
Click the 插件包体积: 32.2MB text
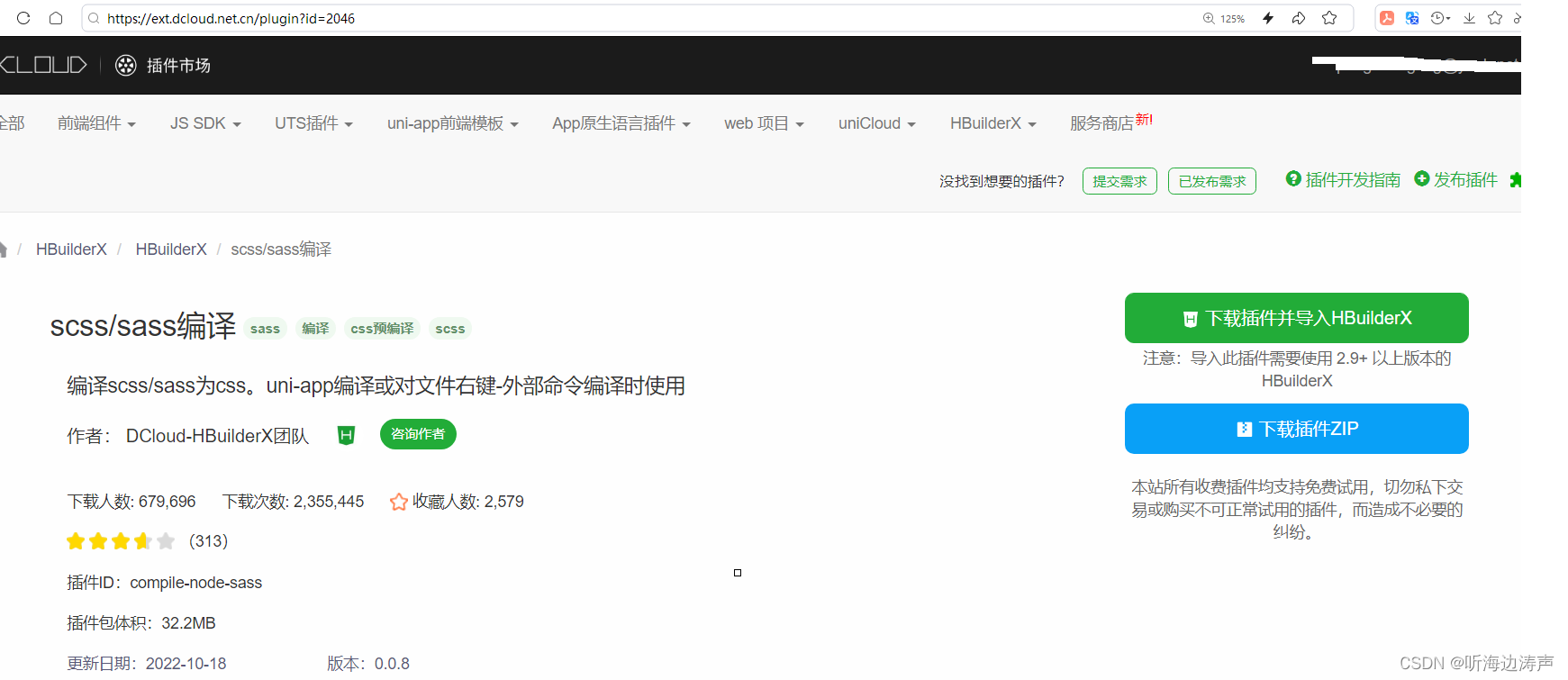pos(141,623)
